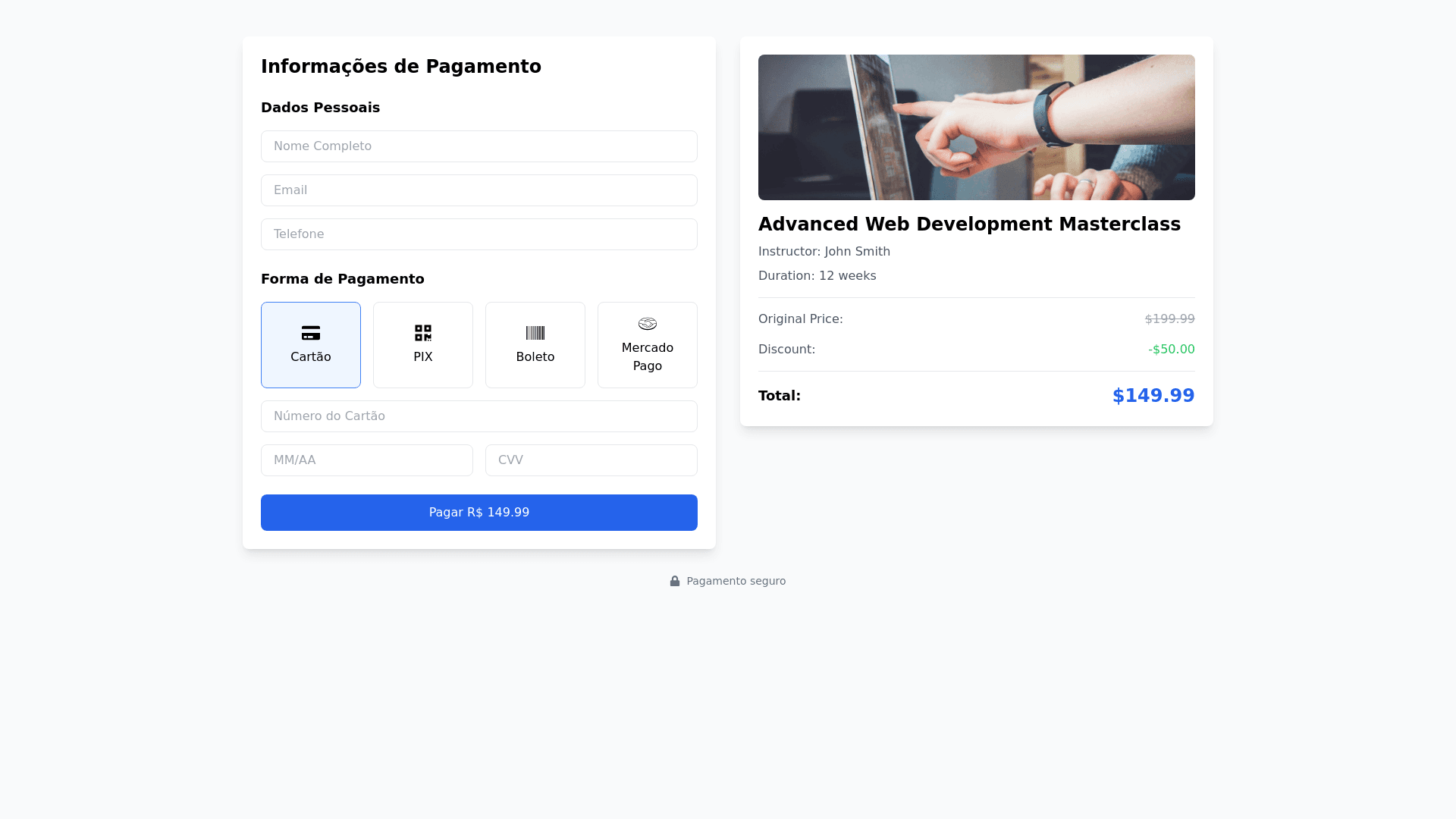The image size is (1456, 819).
Task: Click the Boleto barcode icon
Action: [535, 333]
